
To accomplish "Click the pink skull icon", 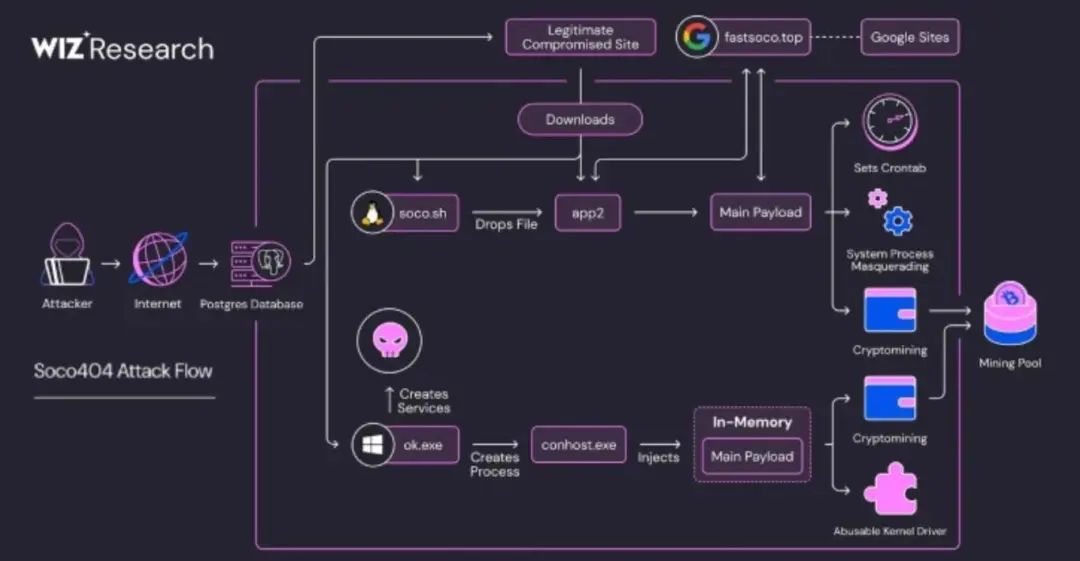I will [x=388, y=342].
